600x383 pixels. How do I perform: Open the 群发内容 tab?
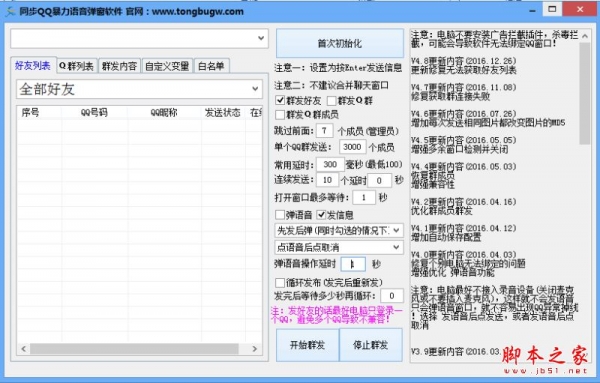(119, 66)
